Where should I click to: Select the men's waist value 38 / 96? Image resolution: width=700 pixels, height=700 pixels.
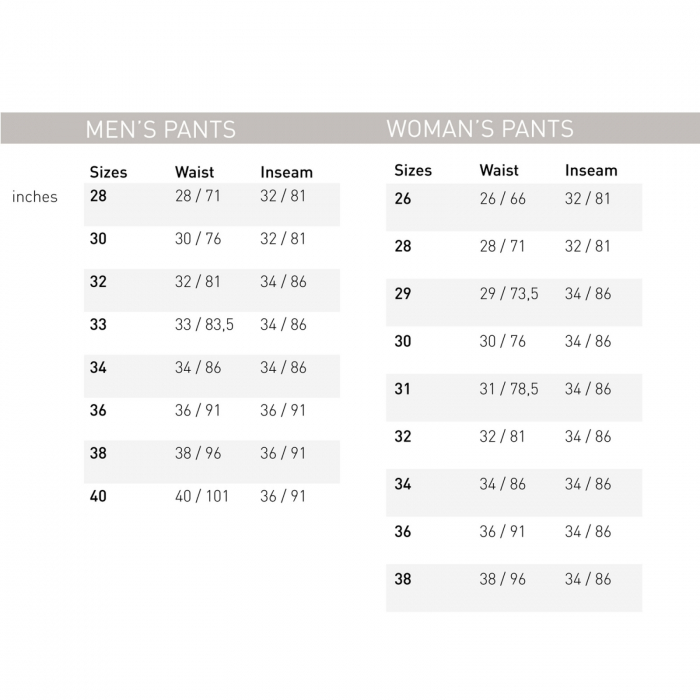(197, 453)
